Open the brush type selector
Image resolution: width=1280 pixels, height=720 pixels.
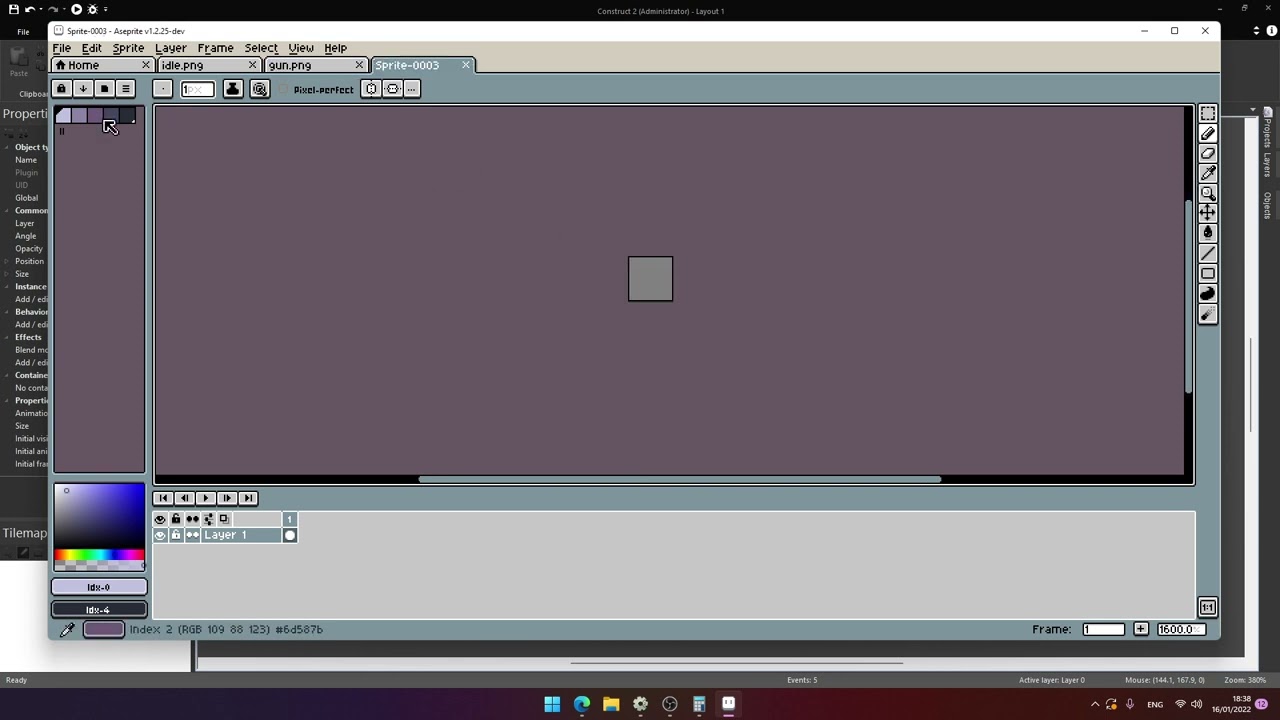click(163, 89)
